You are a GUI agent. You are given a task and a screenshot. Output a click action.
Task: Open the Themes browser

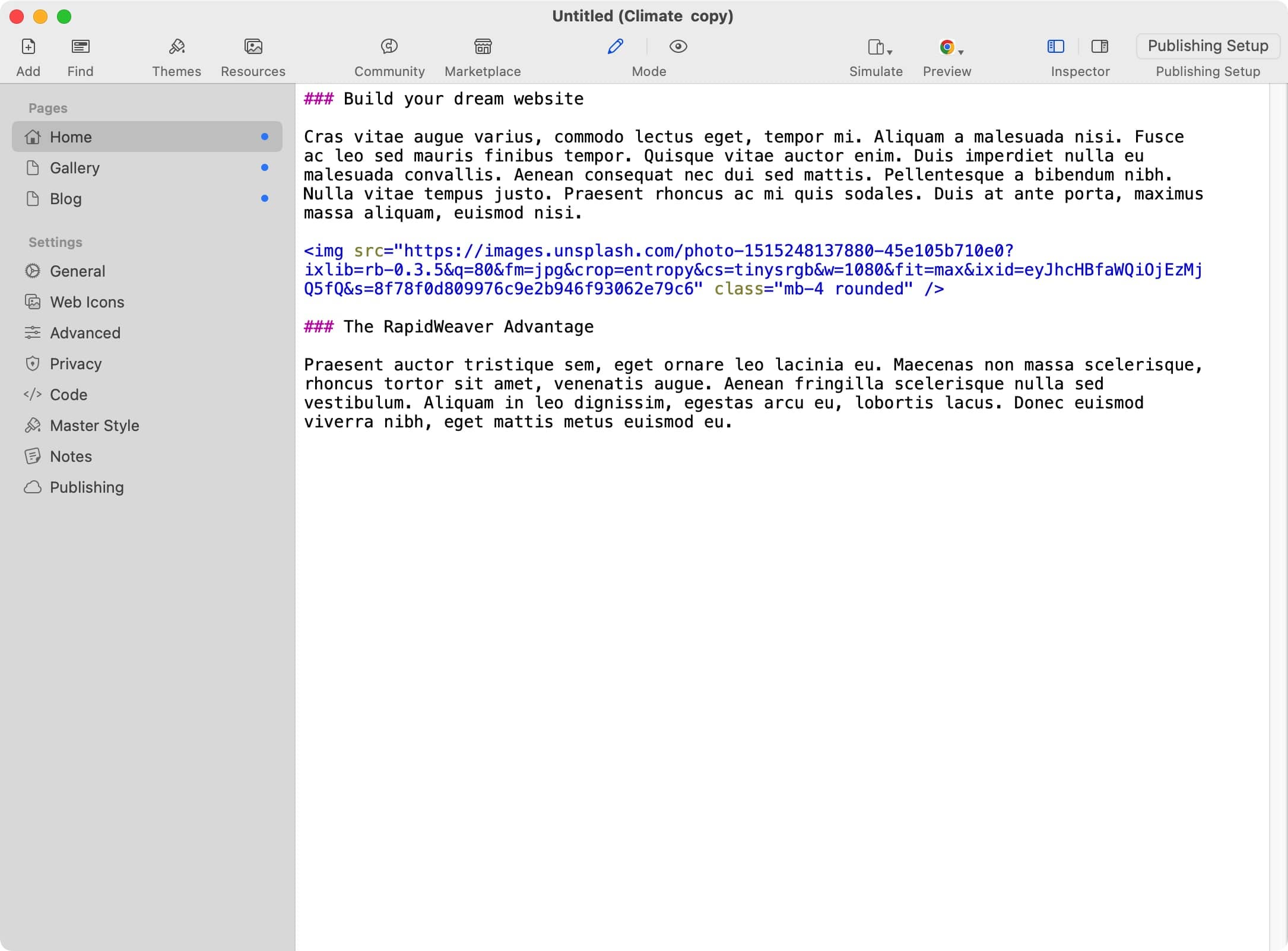(x=176, y=46)
